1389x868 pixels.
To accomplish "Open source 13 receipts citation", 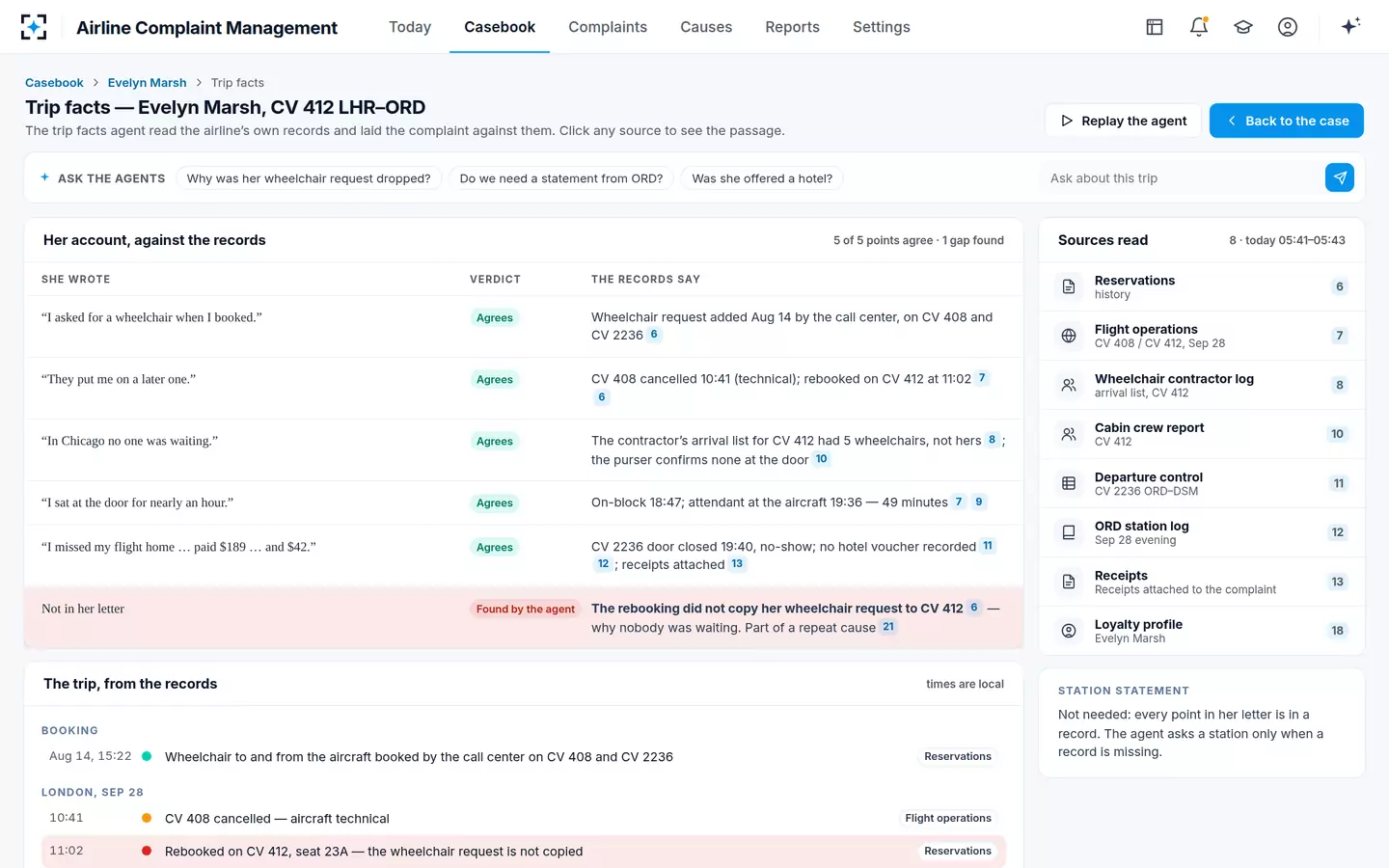I will click(737, 564).
